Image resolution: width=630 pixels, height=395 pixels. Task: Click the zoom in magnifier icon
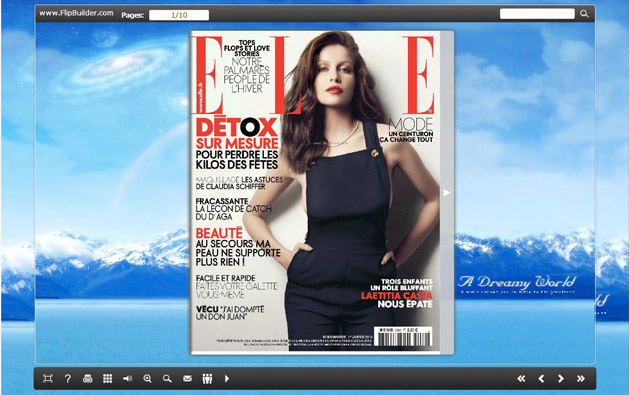[147, 379]
